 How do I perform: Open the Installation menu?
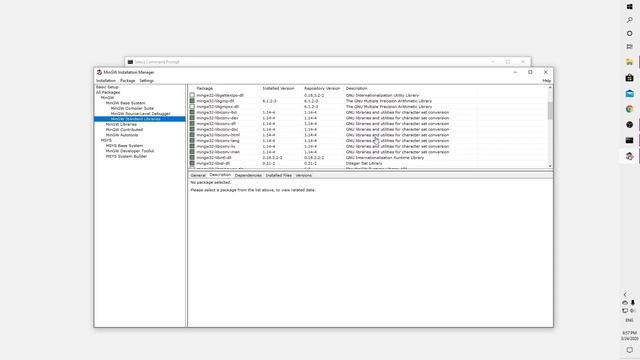(106, 81)
